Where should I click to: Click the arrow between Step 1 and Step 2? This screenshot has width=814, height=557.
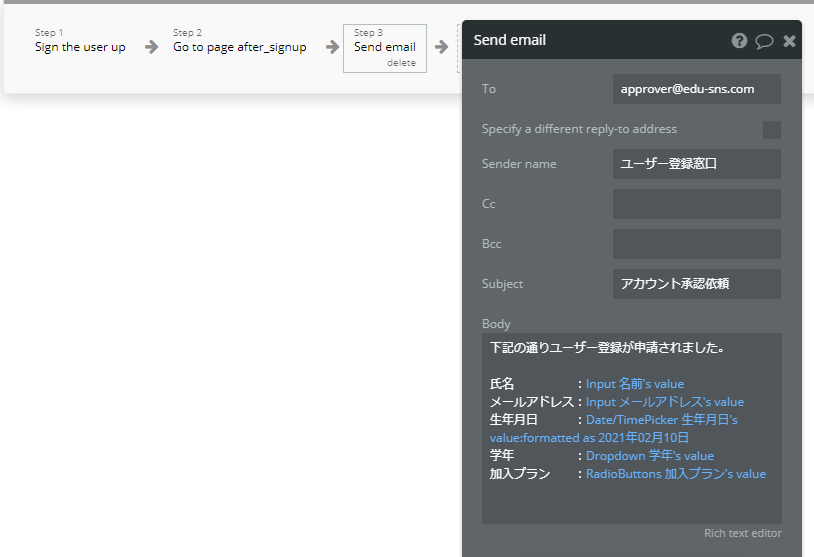click(x=152, y=47)
